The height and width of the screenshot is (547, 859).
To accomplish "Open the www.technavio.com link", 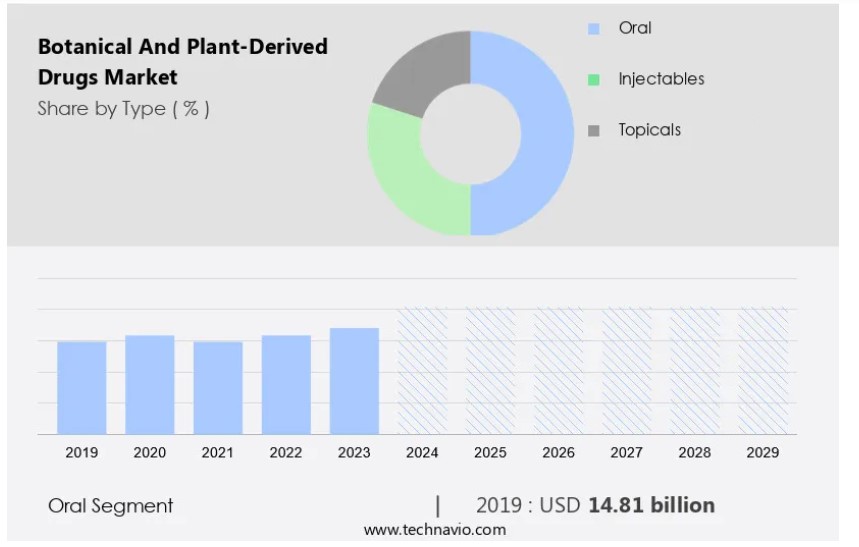I will [434, 530].
